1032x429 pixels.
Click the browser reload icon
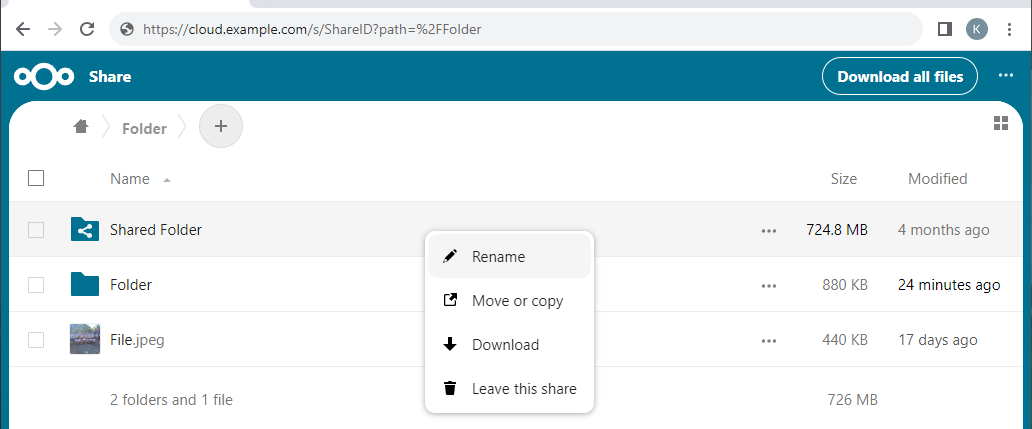[x=87, y=29]
